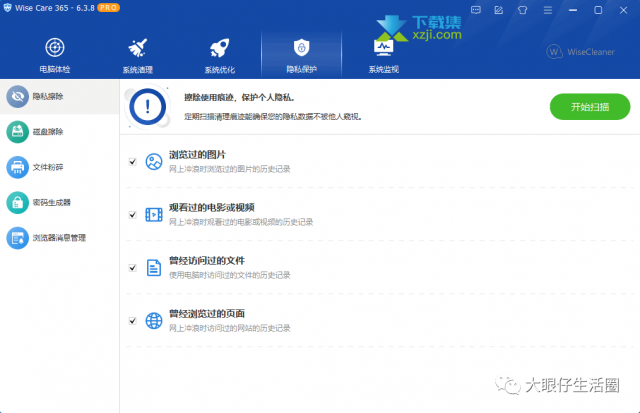Open the skin shirt icon
Image resolution: width=640 pixels, height=413 pixels.
(522, 10)
